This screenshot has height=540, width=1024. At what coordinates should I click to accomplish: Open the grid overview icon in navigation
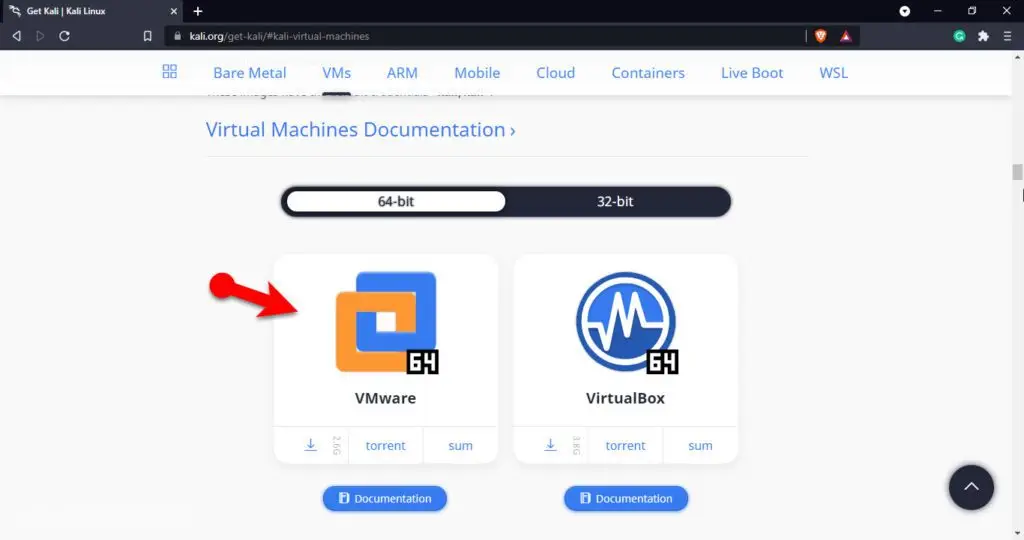(169, 72)
